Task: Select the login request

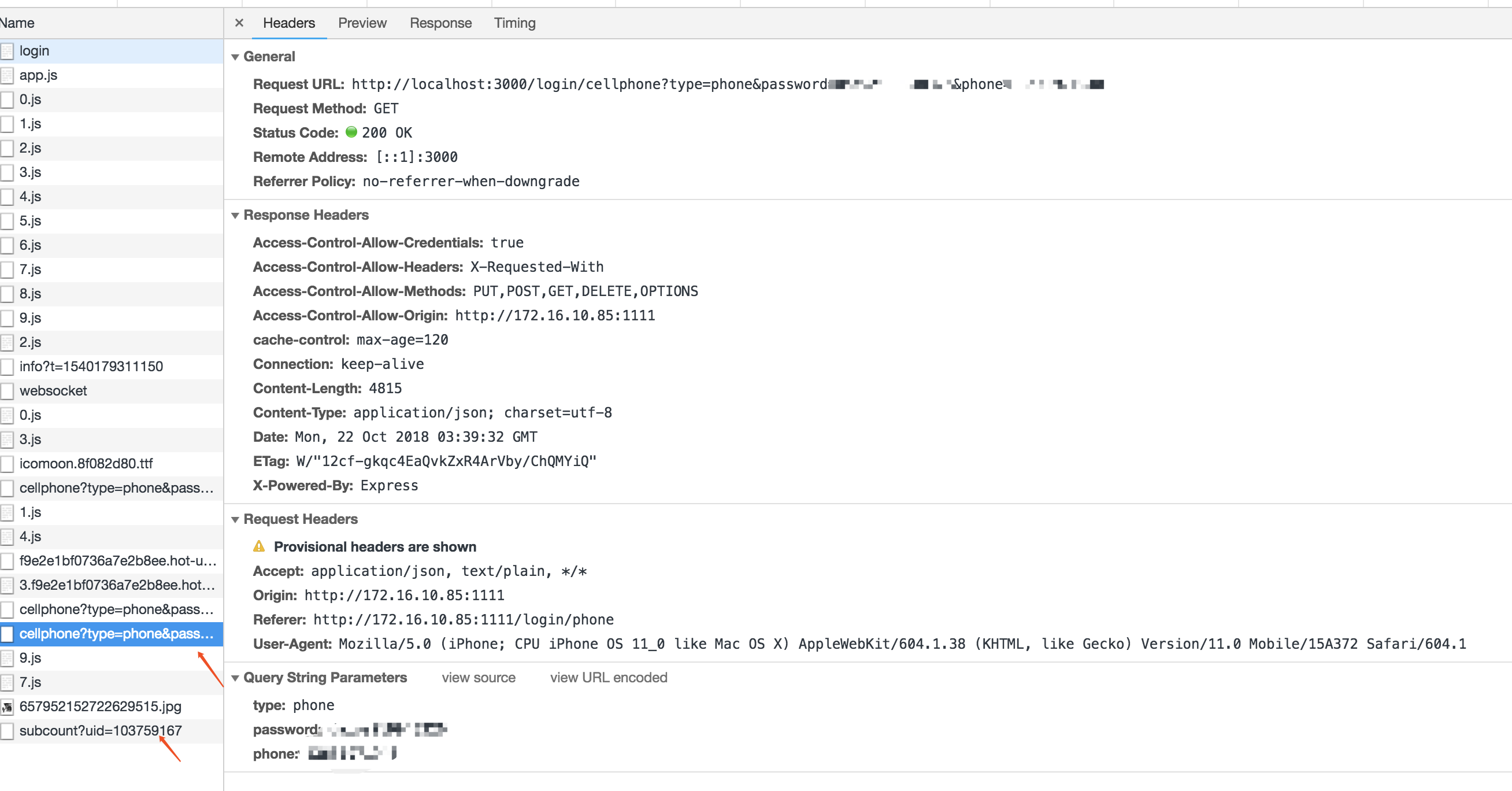Action: pos(112,51)
